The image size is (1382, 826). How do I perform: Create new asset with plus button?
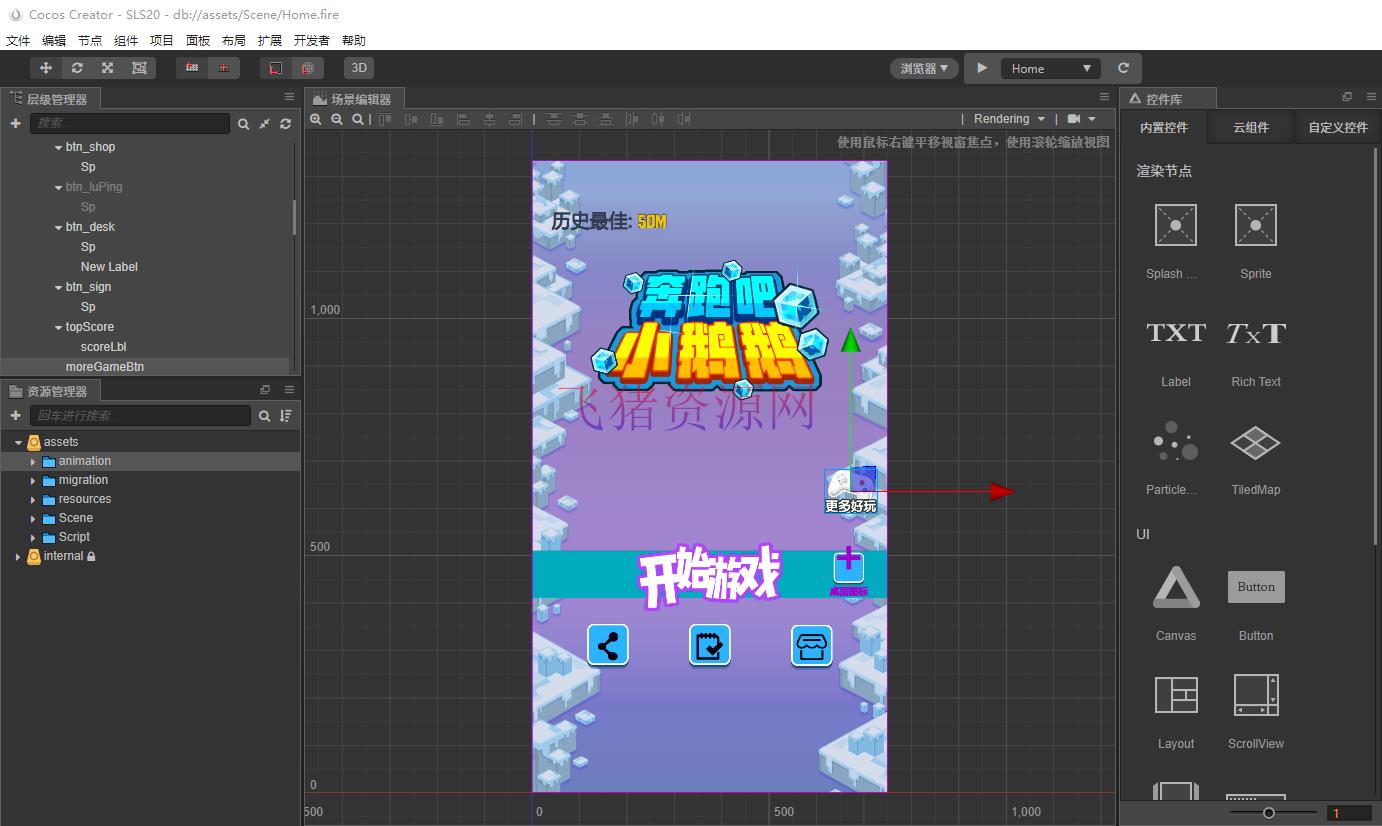pyautogui.click(x=15, y=415)
